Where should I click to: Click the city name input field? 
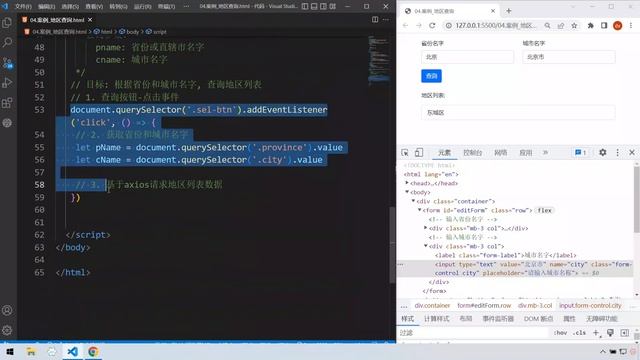[x=569, y=57]
